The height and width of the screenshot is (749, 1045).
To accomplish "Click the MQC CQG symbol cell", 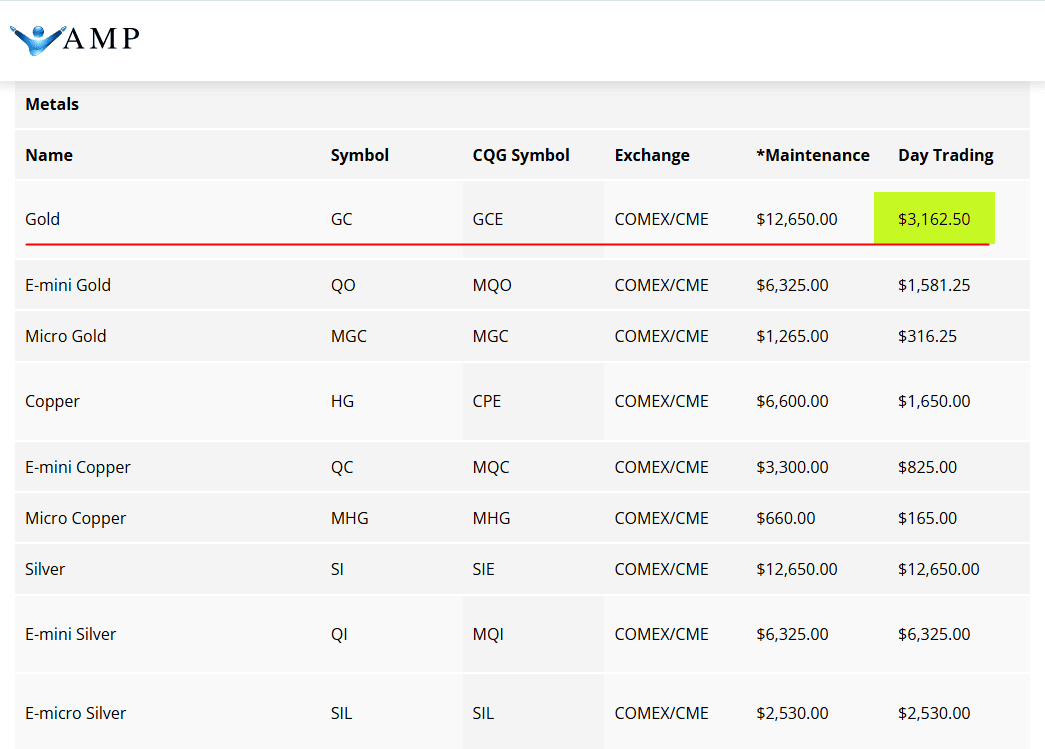I will 491,467.
